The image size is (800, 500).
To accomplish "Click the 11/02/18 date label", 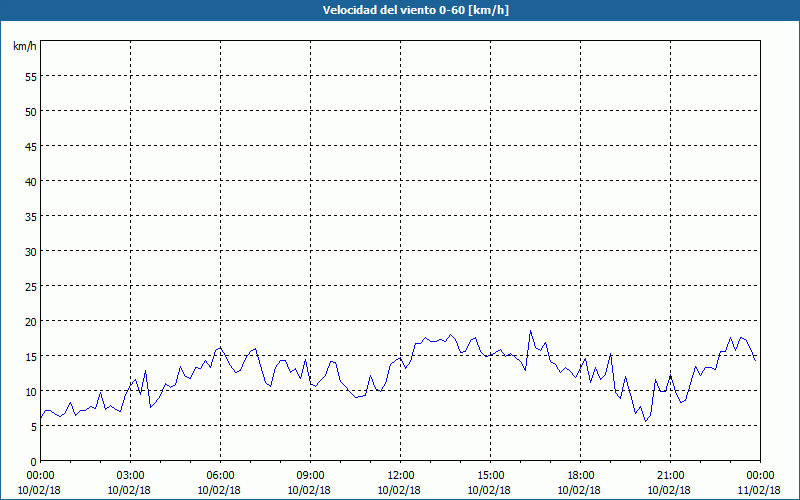I will [x=759, y=490].
